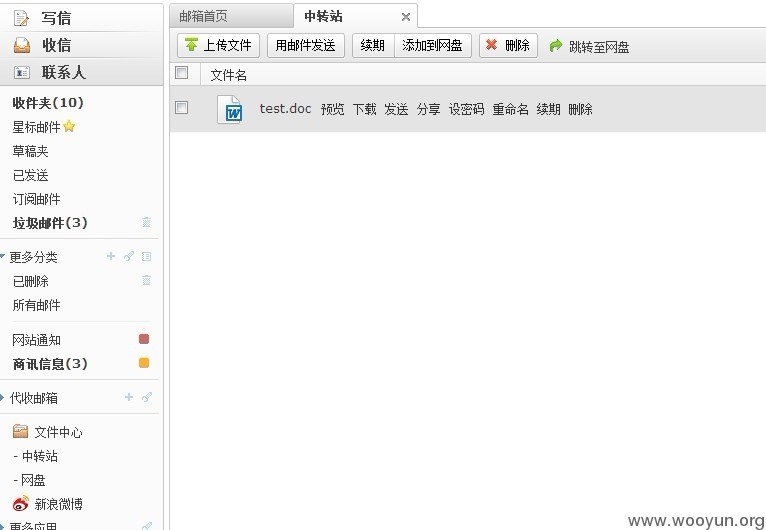Click the 写信 label
This screenshot has width=766, height=530.
(x=56, y=18)
